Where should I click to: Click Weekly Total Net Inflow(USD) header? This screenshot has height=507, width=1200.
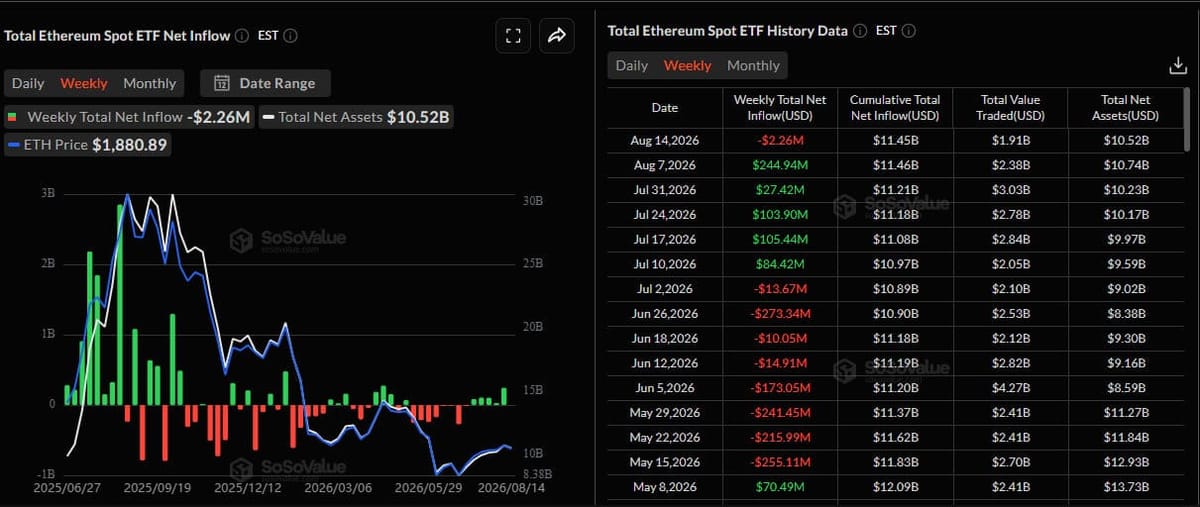pos(780,108)
